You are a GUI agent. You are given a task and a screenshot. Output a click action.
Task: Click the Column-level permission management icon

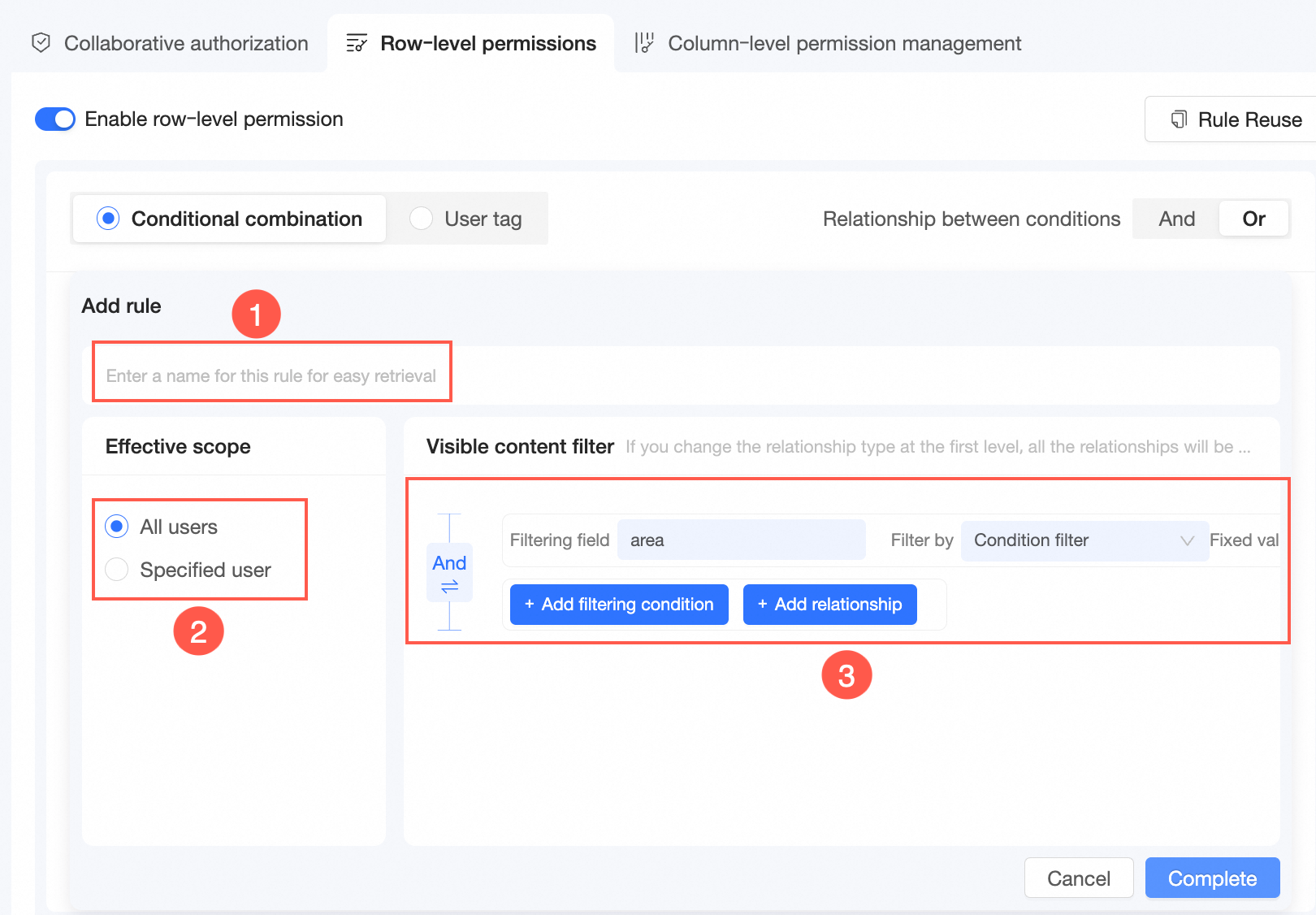click(644, 43)
